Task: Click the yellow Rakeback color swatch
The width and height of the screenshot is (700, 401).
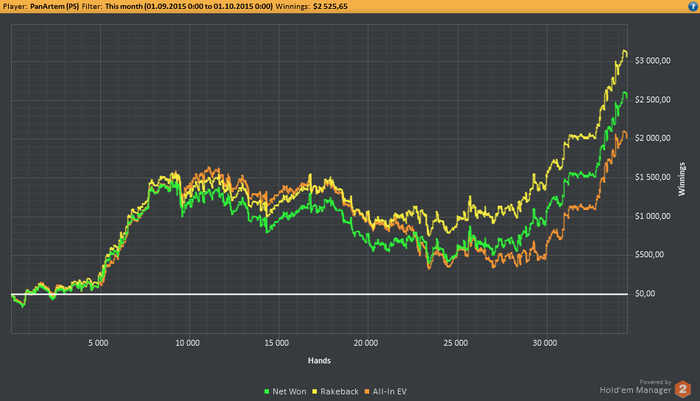Action: pyautogui.click(x=315, y=392)
